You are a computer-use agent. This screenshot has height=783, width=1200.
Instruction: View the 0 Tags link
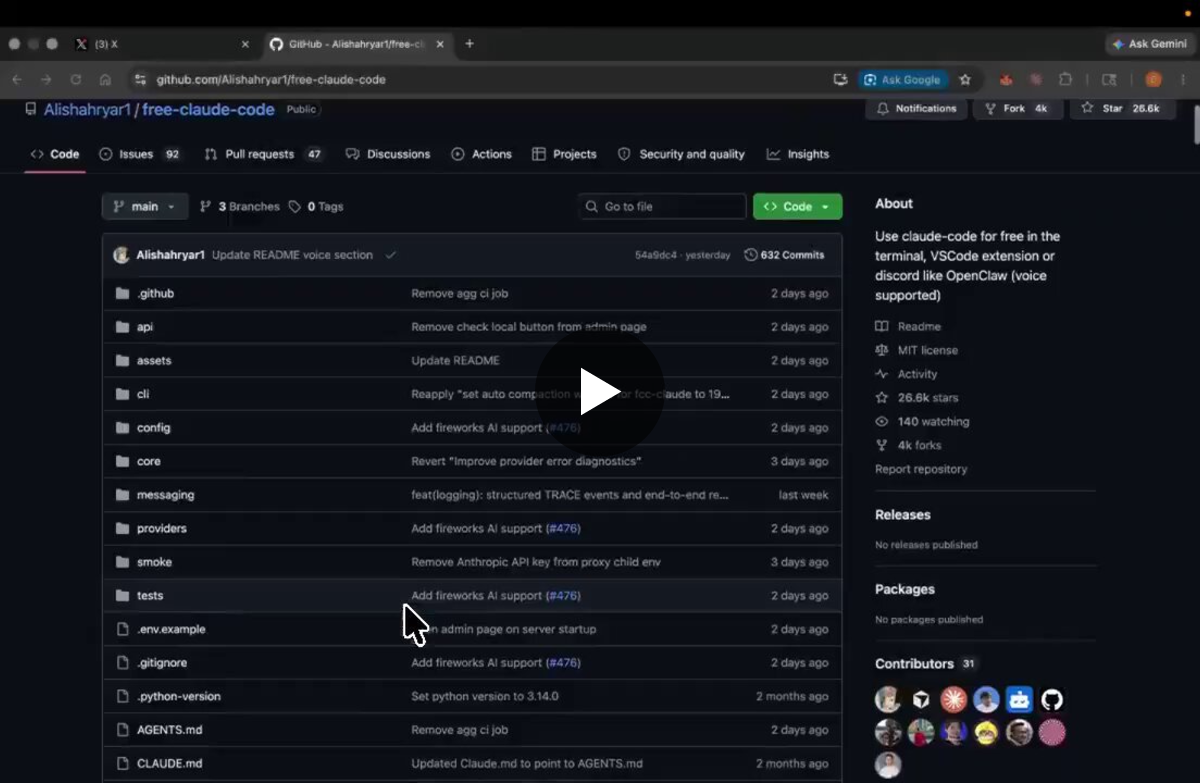316,206
